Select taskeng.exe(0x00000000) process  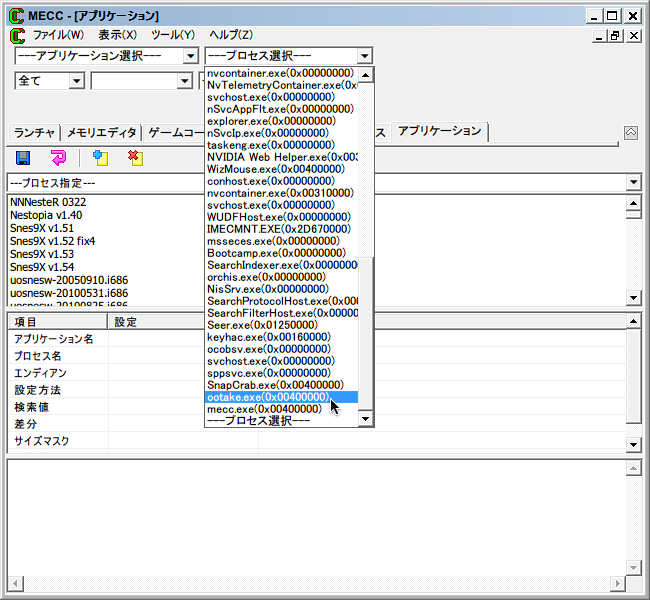(281, 145)
